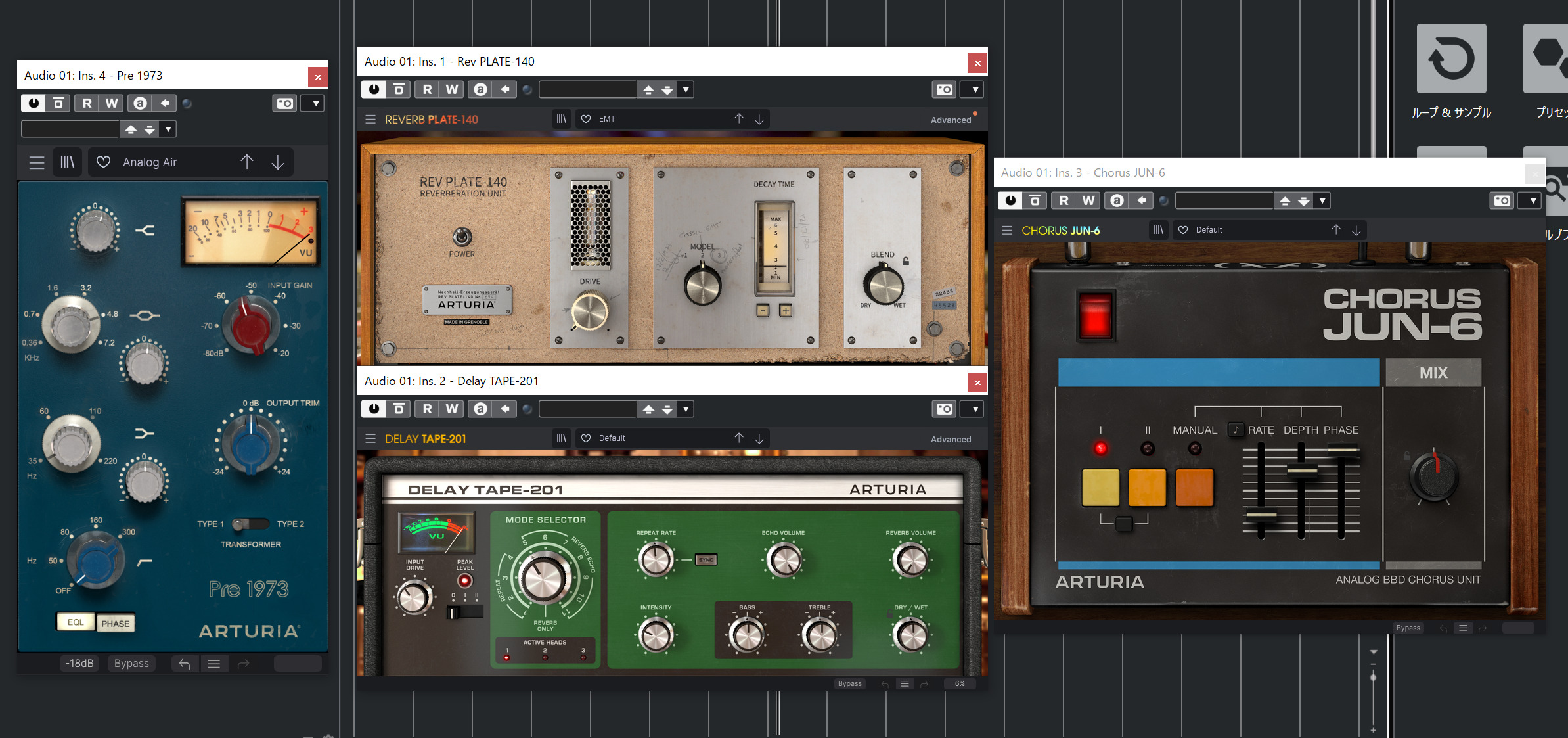Toggle red power switch on Chorus JUN-6
The height and width of the screenshot is (738, 1568).
click(x=1096, y=315)
